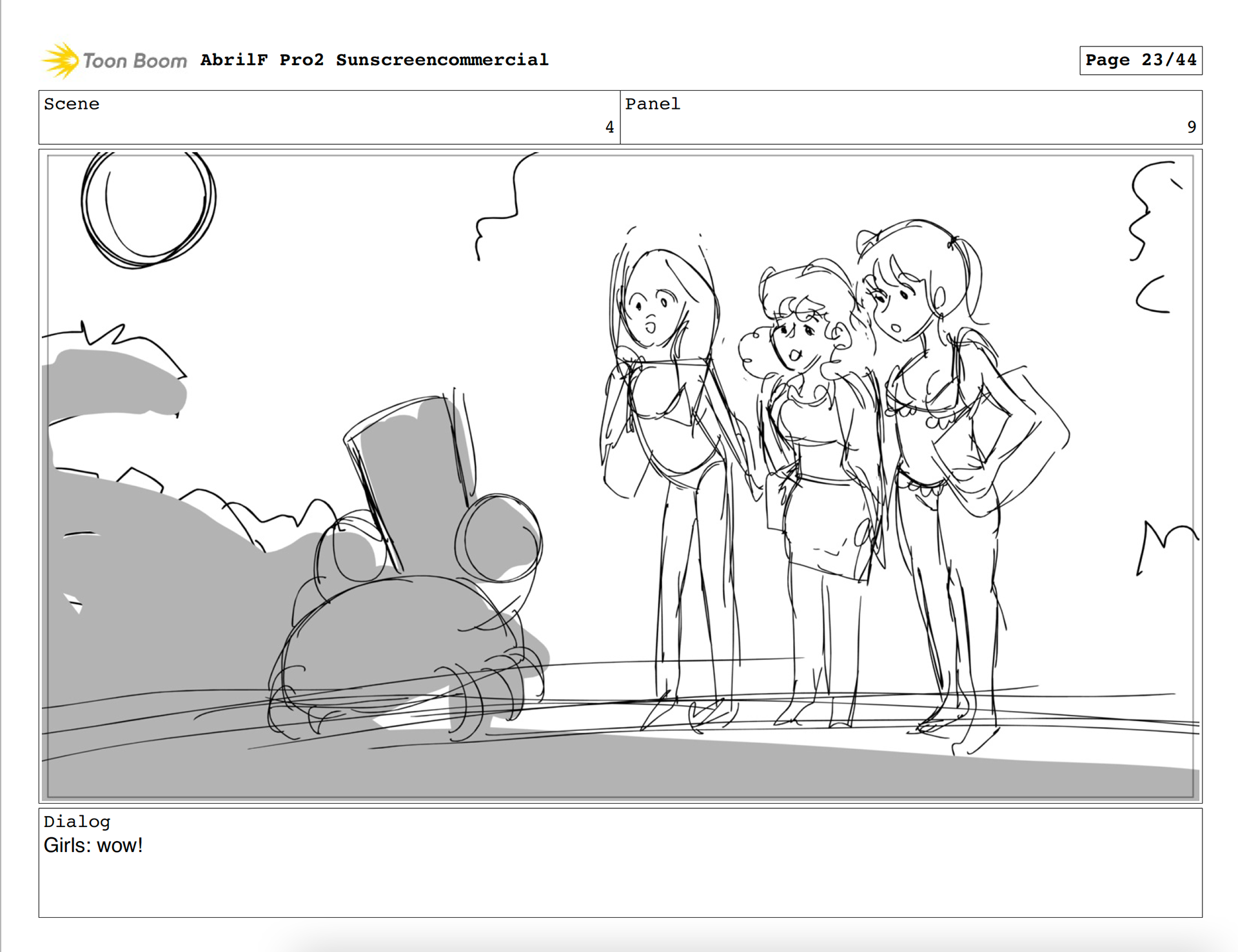Click the panel number '9'
The image size is (1238, 952).
pyautogui.click(x=1192, y=127)
